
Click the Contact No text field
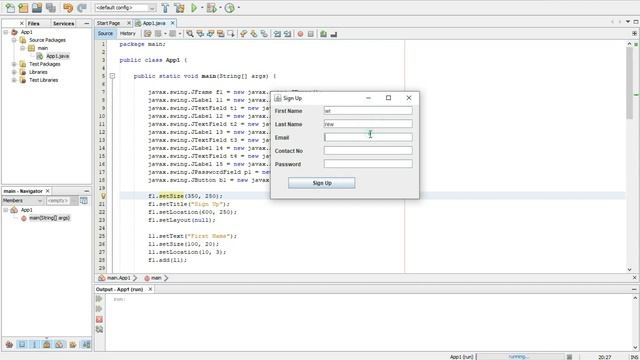[x=368, y=151]
